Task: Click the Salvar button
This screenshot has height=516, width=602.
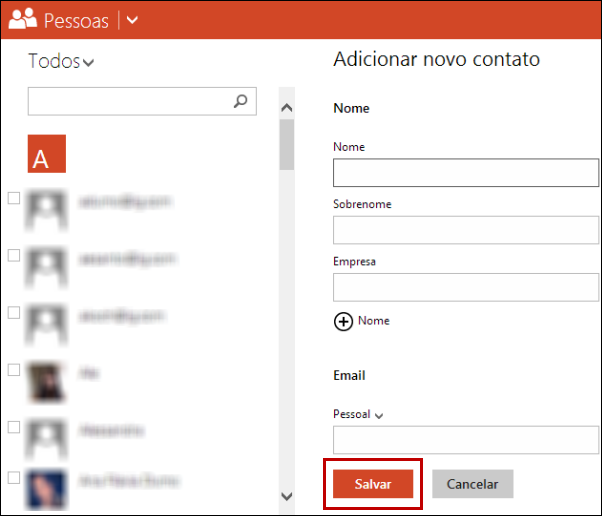Action: [372, 484]
